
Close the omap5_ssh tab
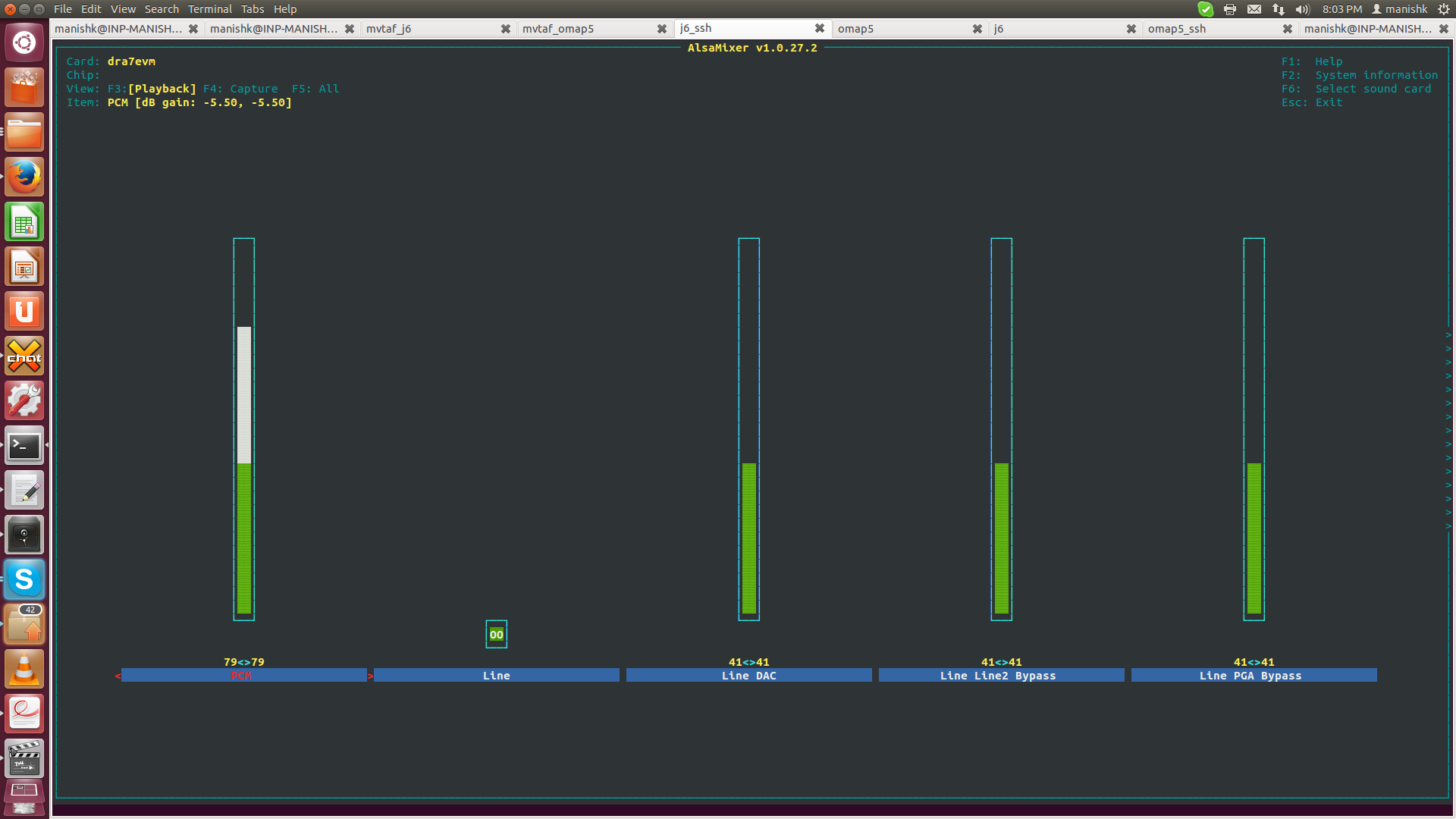tap(1288, 29)
